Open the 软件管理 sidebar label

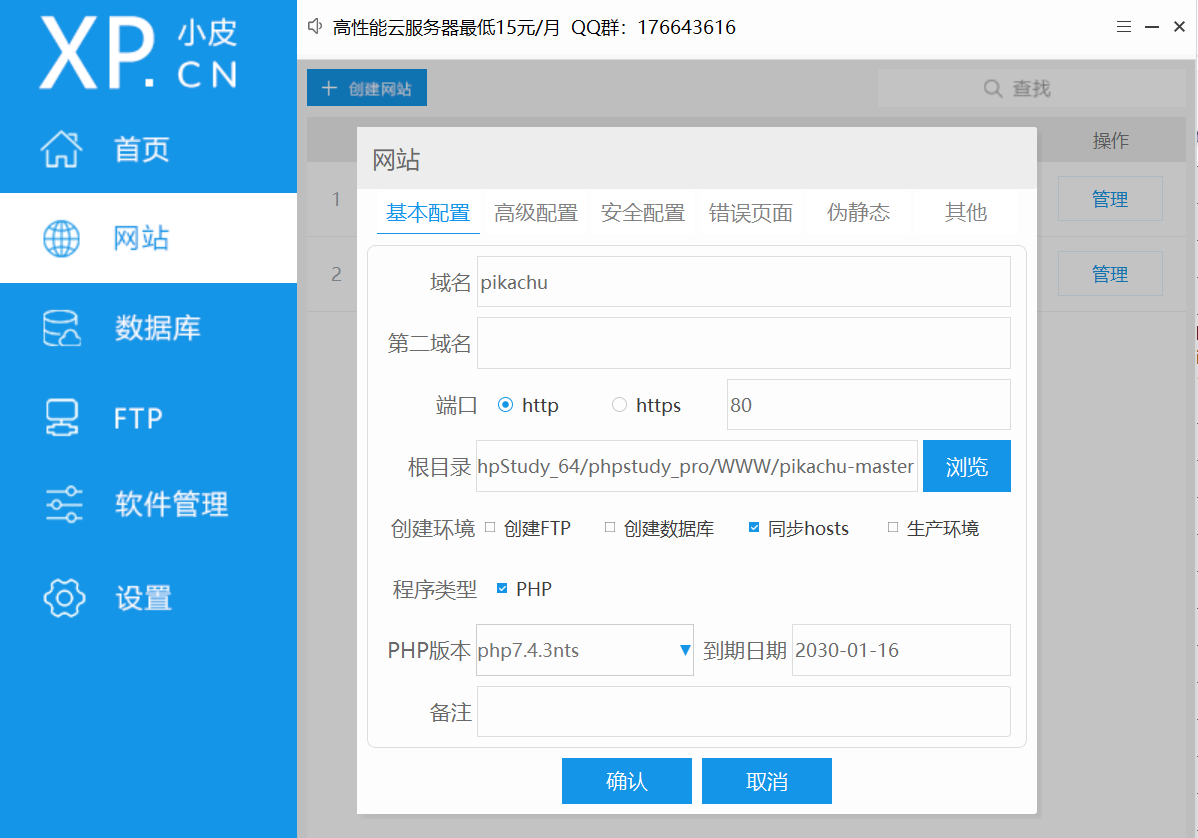click(172, 504)
